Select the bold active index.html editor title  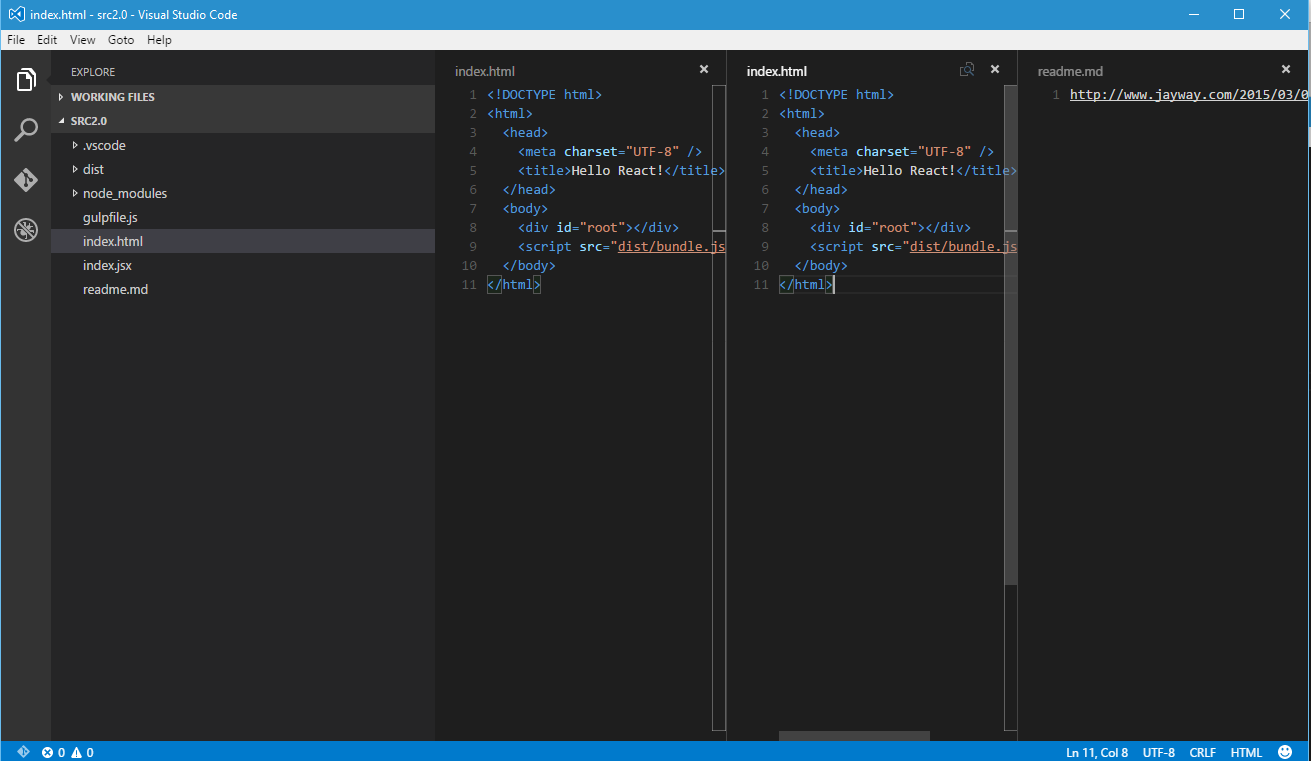click(777, 71)
